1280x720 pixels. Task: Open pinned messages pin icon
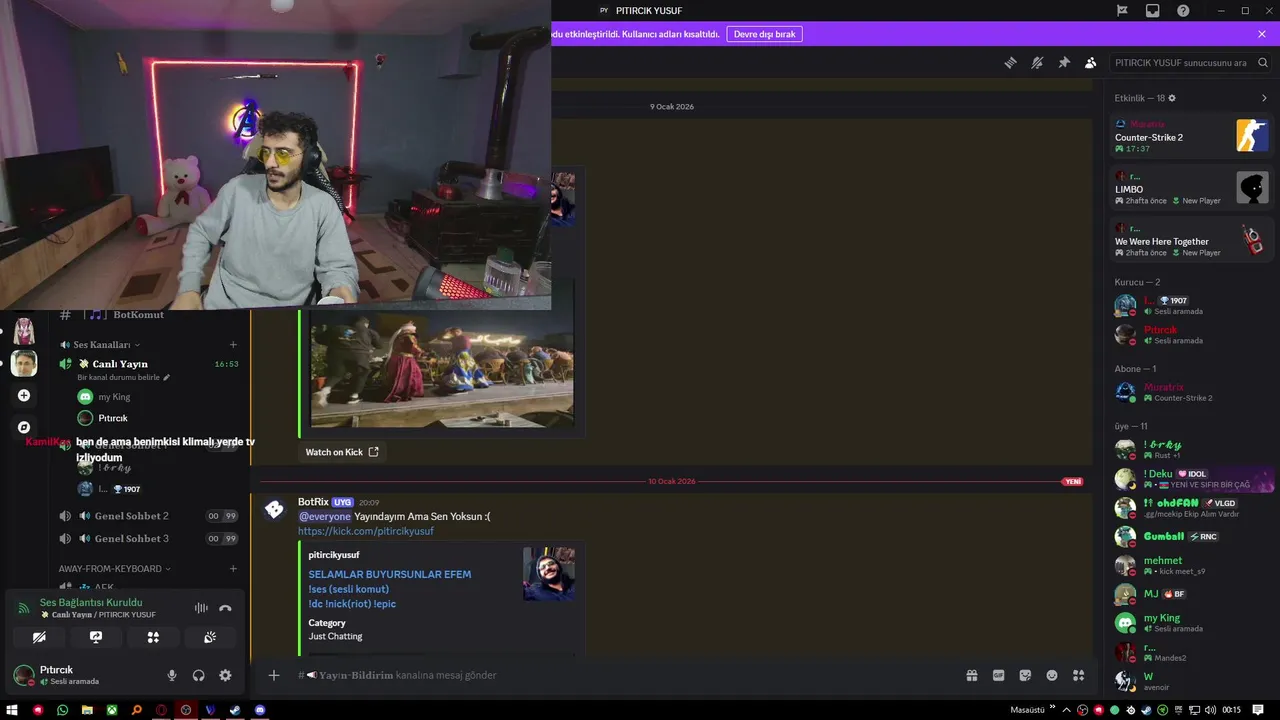tap(1064, 62)
